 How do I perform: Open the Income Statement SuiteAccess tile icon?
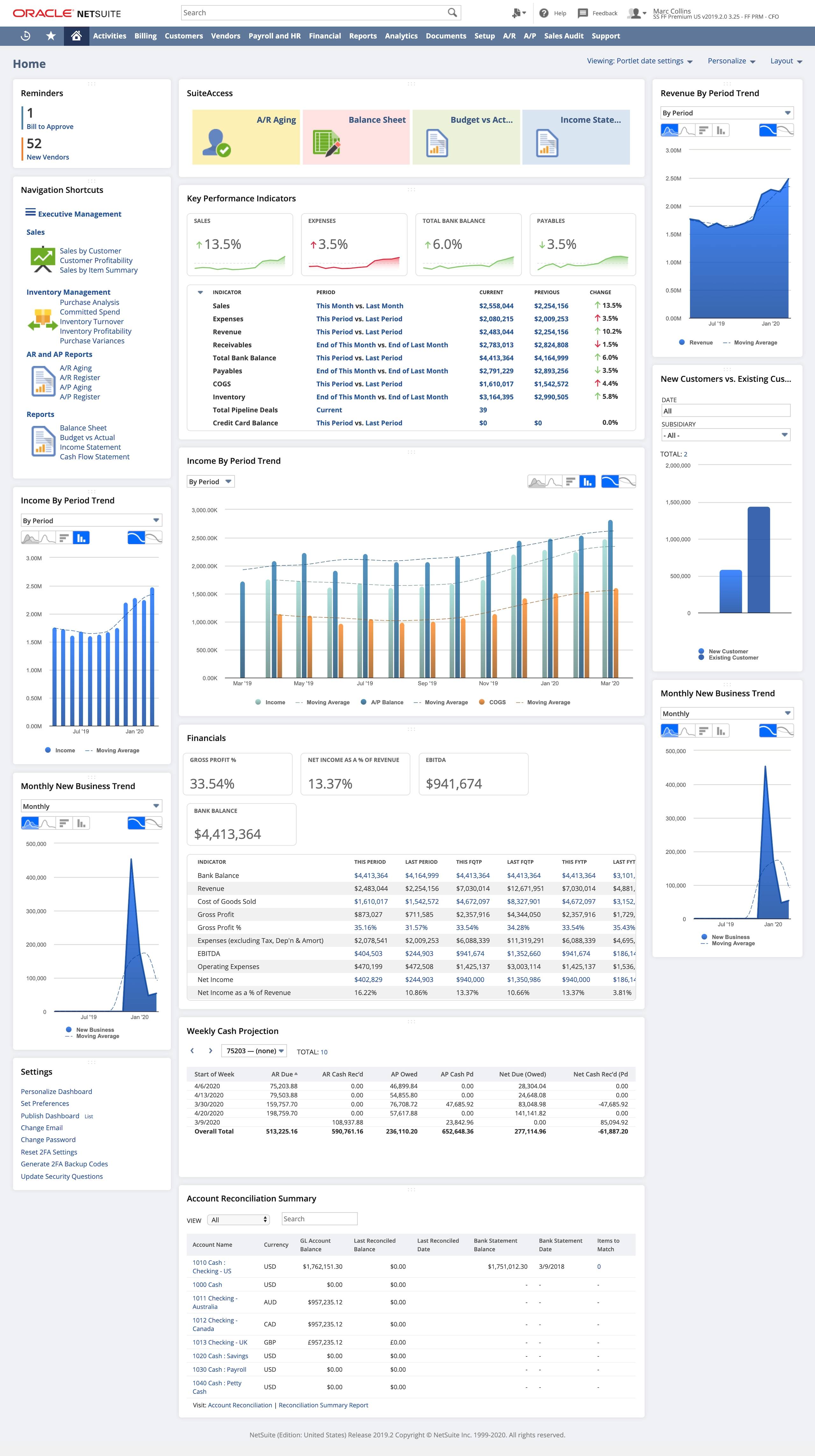547,143
